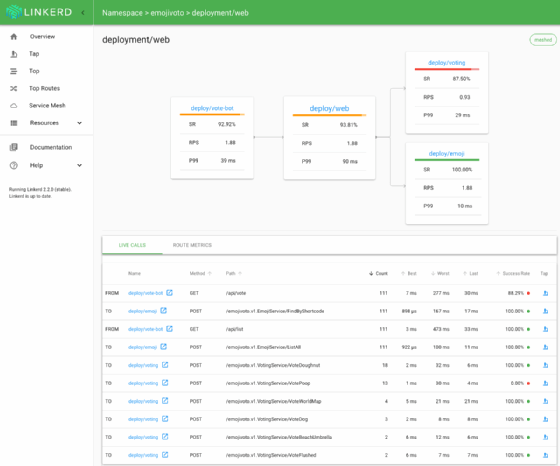Viewport: 560px width, 466px height.
Task: Expand the Help menu chevron
Action: pyautogui.click(x=79, y=165)
